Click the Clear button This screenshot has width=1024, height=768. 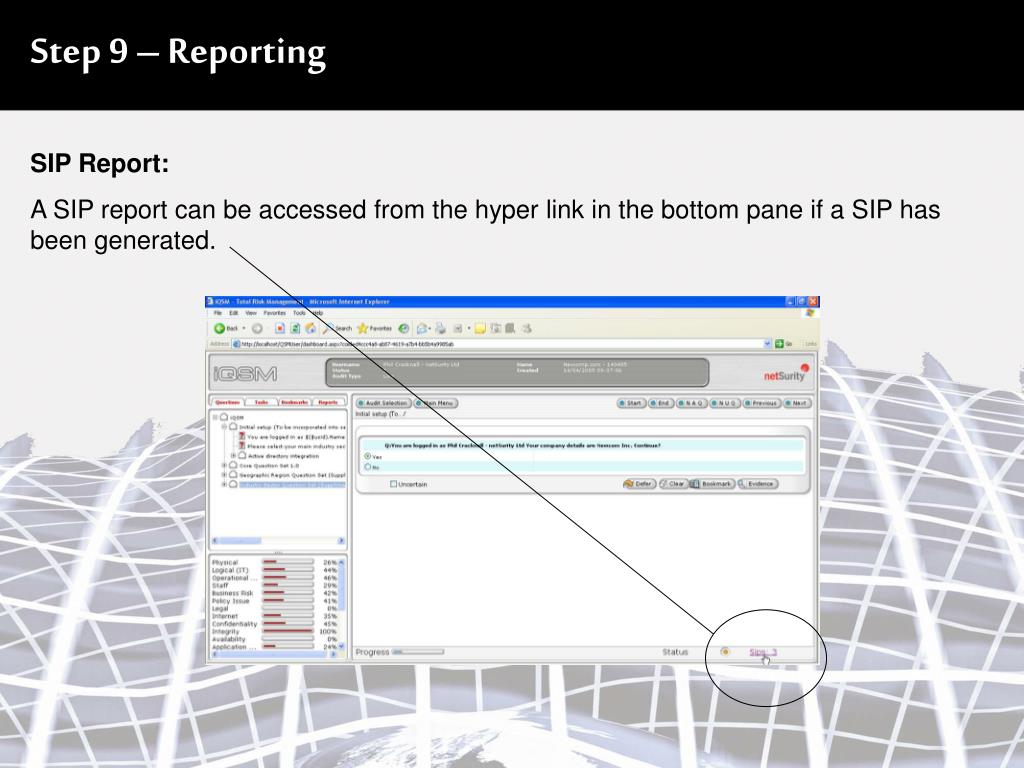tap(673, 484)
